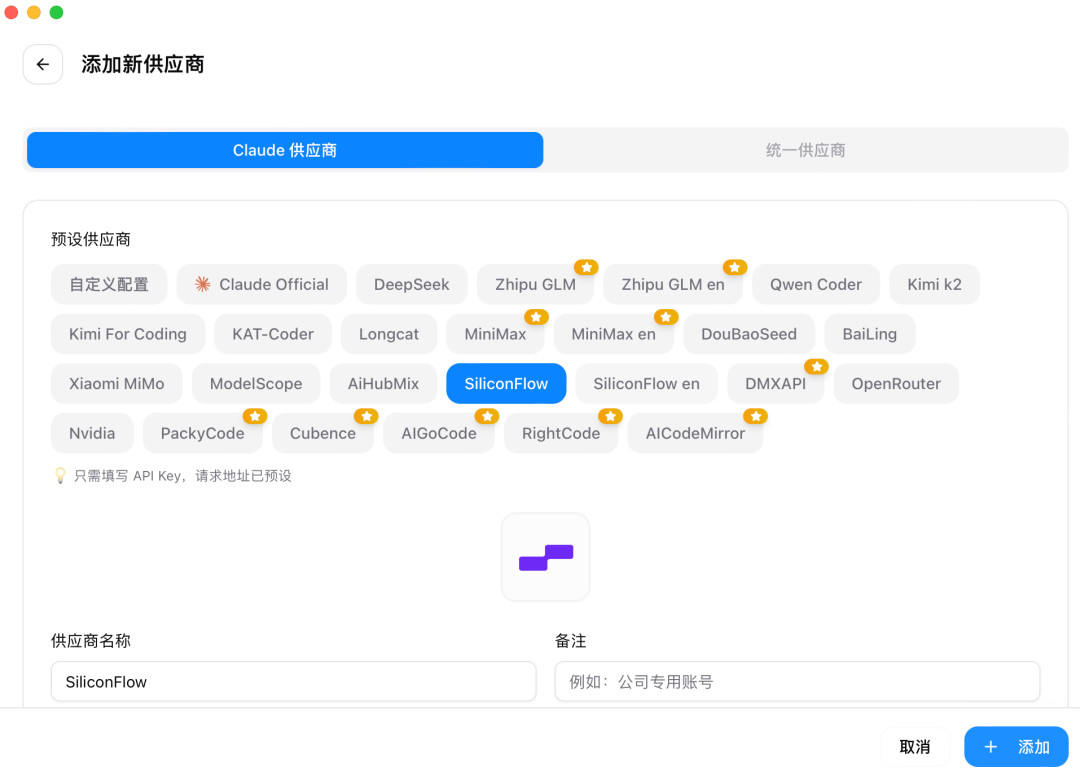The height and width of the screenshot is (776, 1080).
Task: Select the BaiLing preset
Action: click(x=869, y=334)
